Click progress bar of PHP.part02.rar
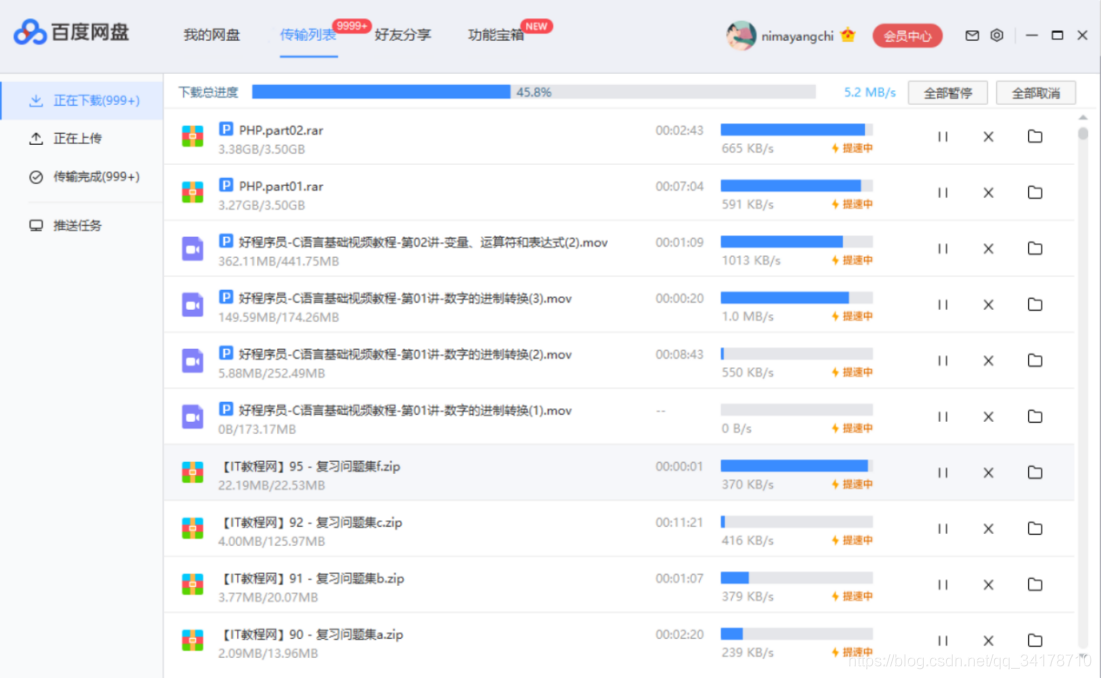The image size is (1101, 679). point(796,129)
